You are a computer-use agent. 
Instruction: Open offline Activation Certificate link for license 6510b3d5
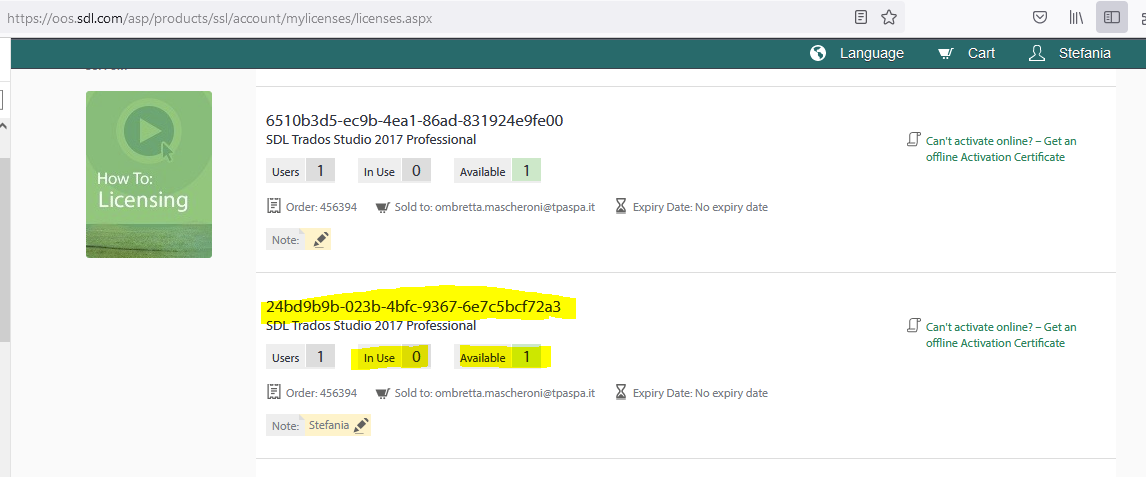[x=1001, y=149]
